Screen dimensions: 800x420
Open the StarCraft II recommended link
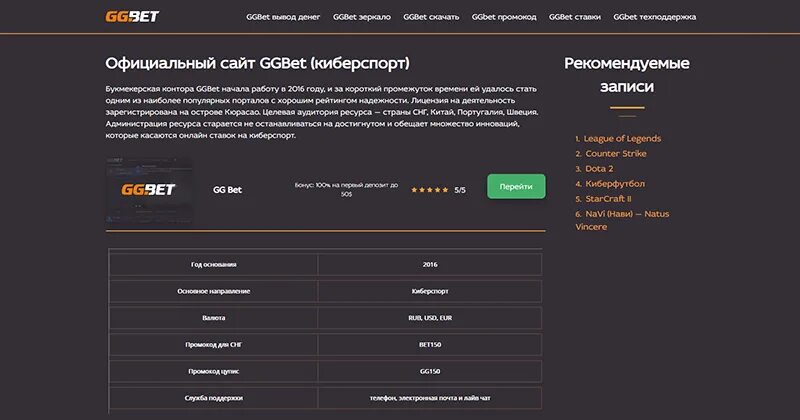click(608, 199)
